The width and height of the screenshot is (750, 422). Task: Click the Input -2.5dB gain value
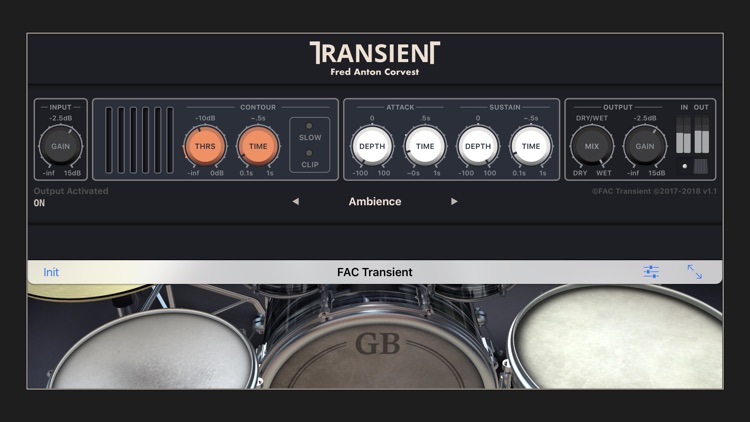(61, 118)
